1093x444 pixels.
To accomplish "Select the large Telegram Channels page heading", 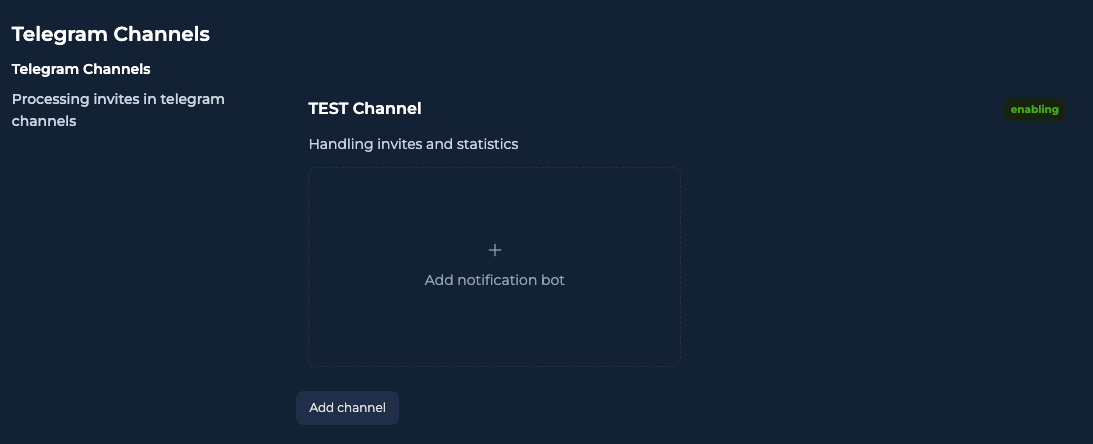I will (x=111, y=34).
